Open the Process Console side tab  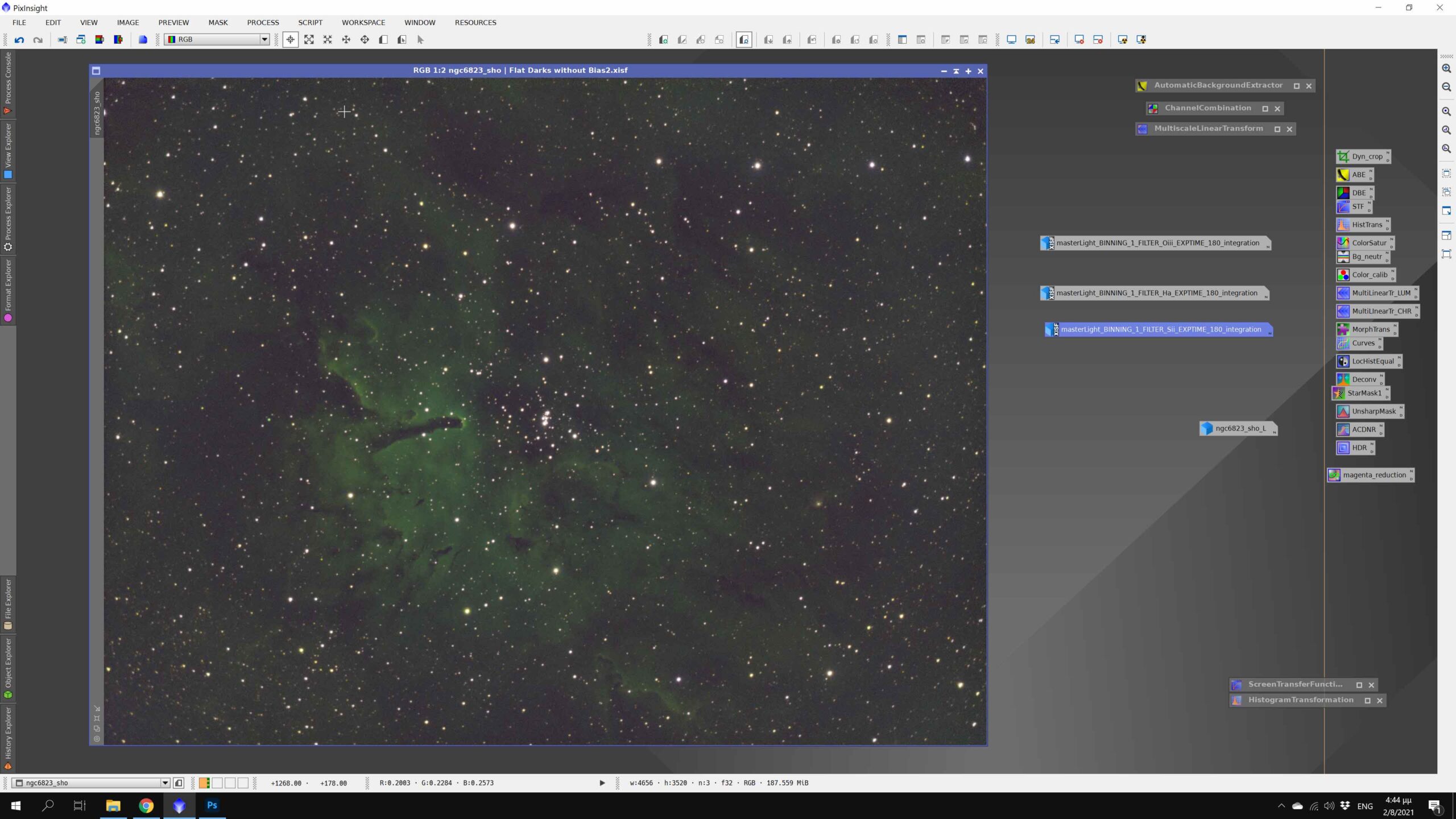tap(8, 83)
